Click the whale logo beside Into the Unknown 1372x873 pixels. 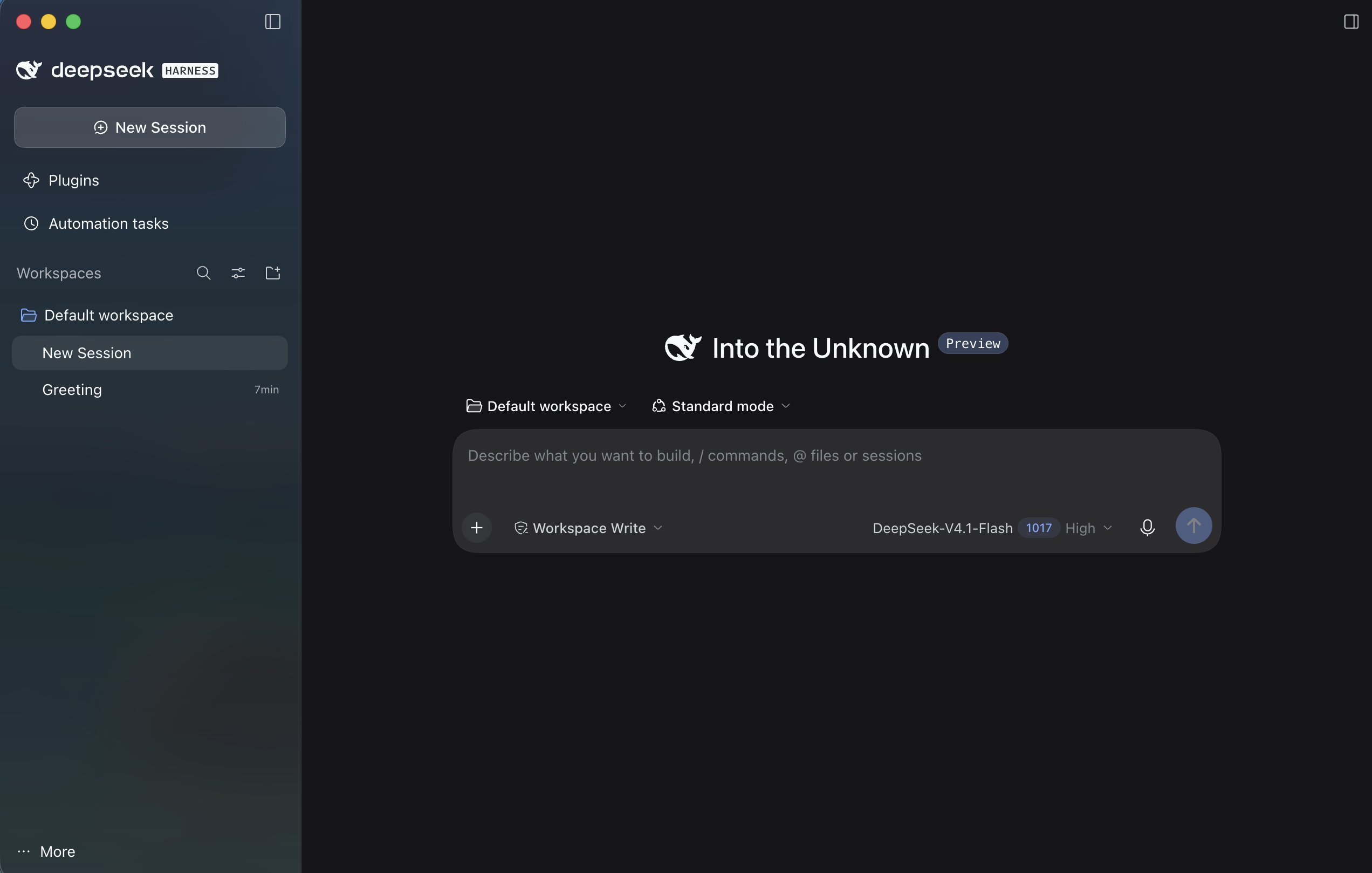[x=683, y=347]
